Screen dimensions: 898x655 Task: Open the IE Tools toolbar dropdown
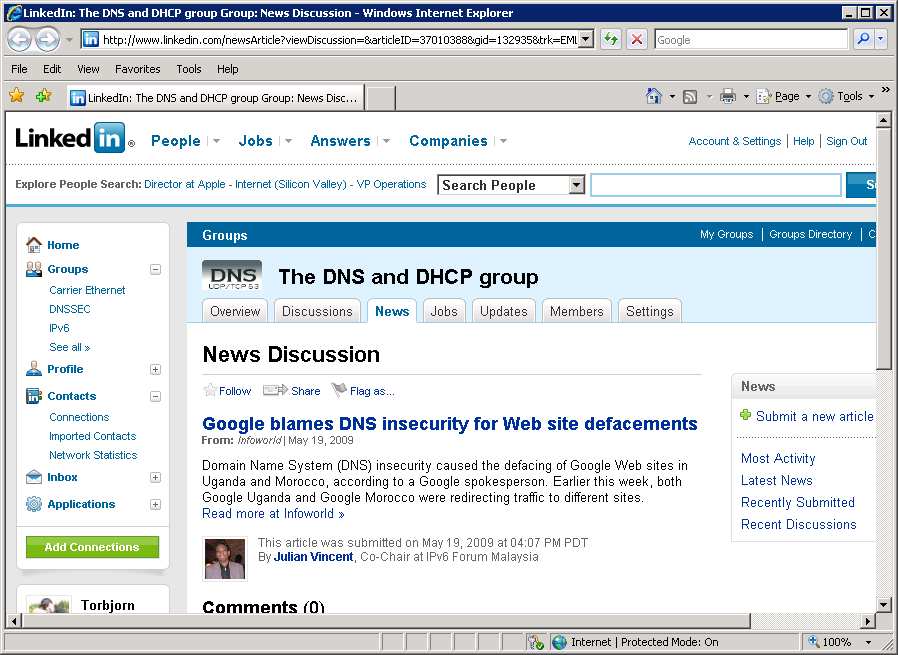pos(871,97)
